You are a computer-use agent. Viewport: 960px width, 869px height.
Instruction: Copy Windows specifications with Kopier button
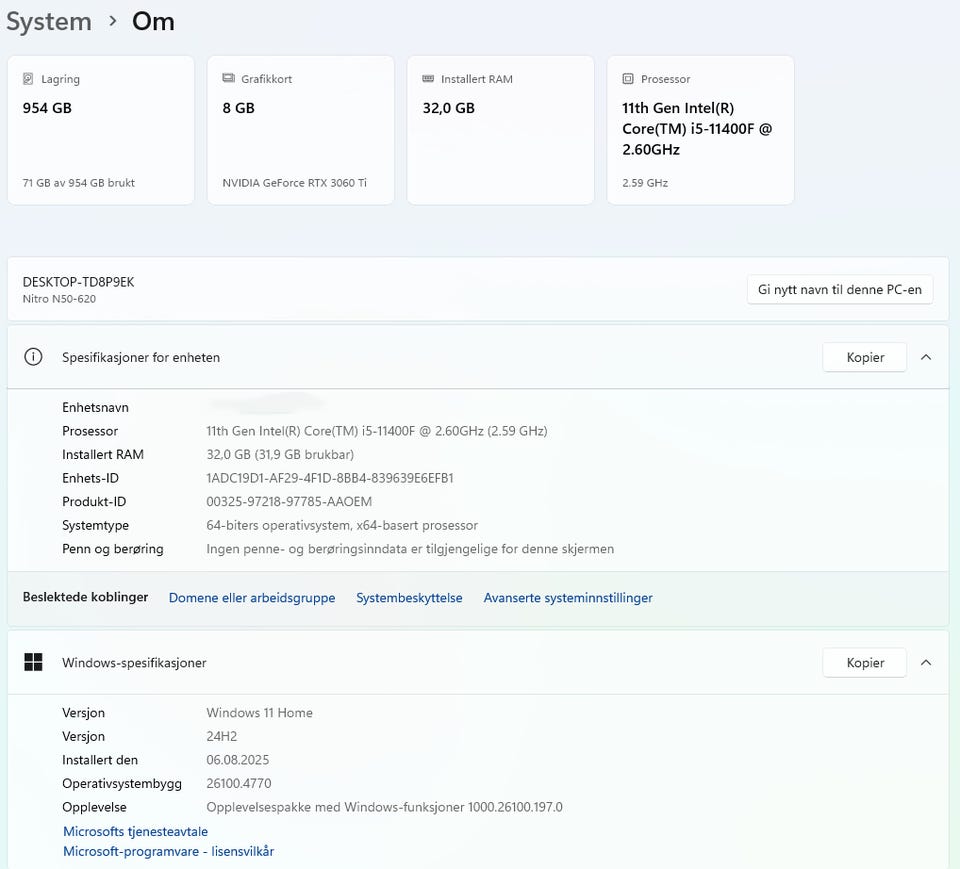pyautogui.click(x=864, y=662)
